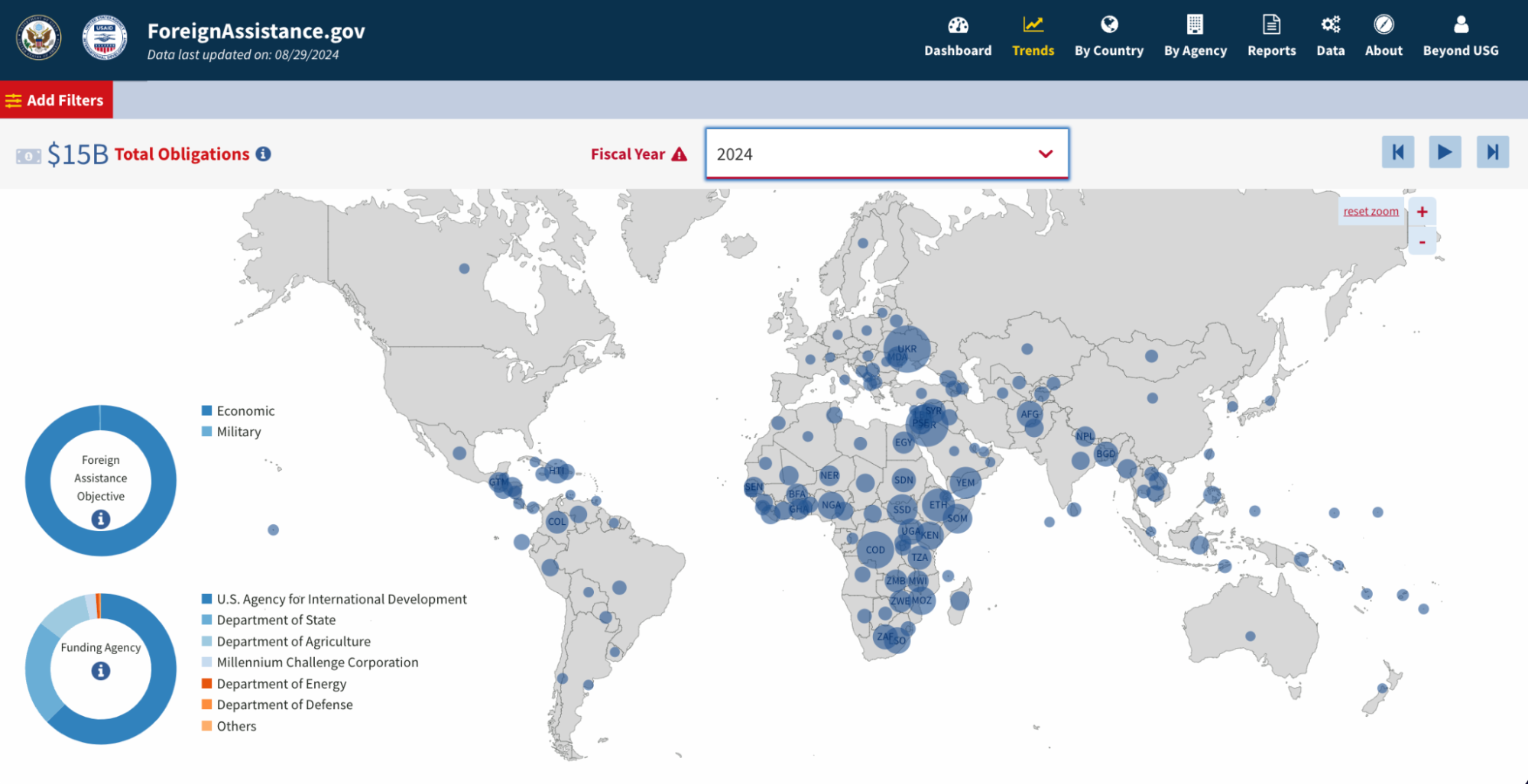
Task: Select the SEN bubble on map
Action: point(754,487)
